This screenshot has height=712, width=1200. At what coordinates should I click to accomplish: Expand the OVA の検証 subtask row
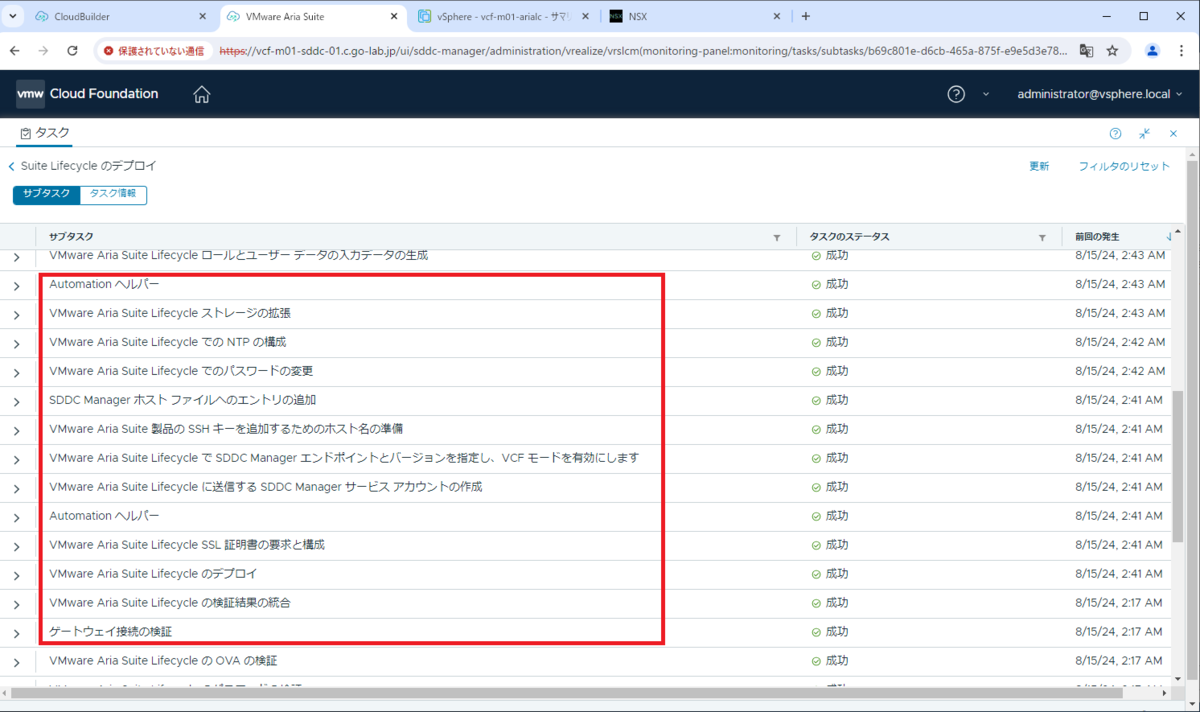click(x=16, y=662)
